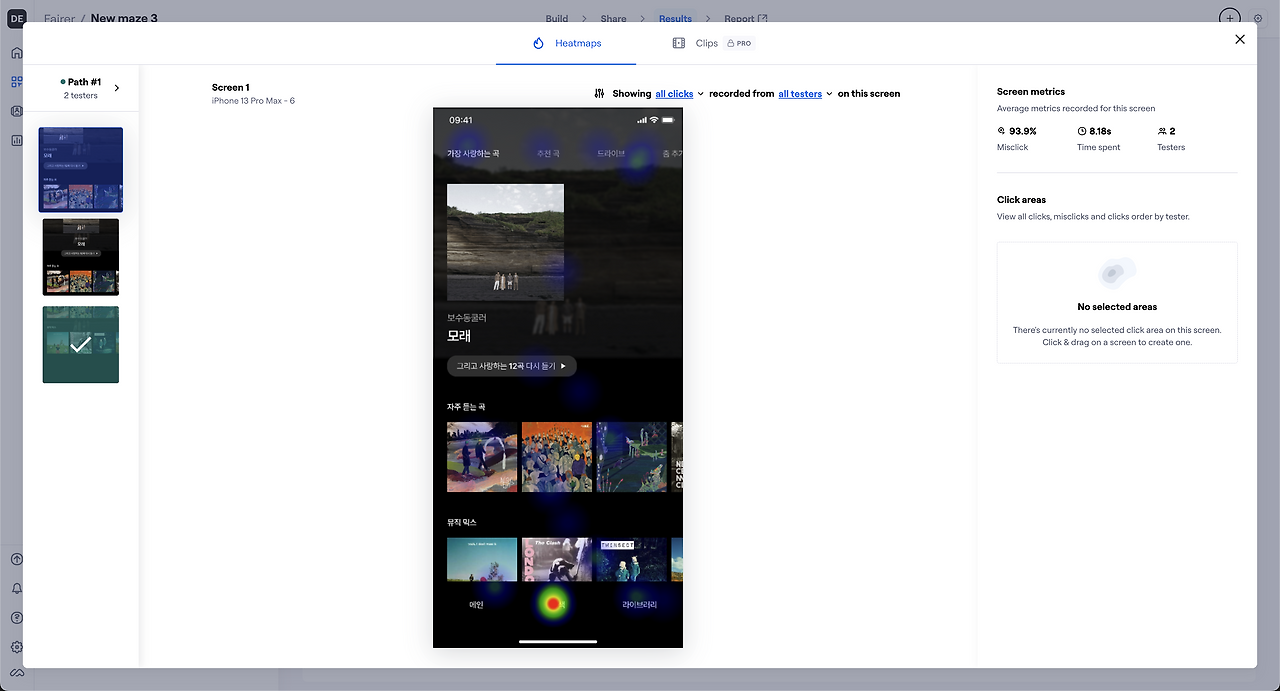Click the Misclick metric icon

1002,131
